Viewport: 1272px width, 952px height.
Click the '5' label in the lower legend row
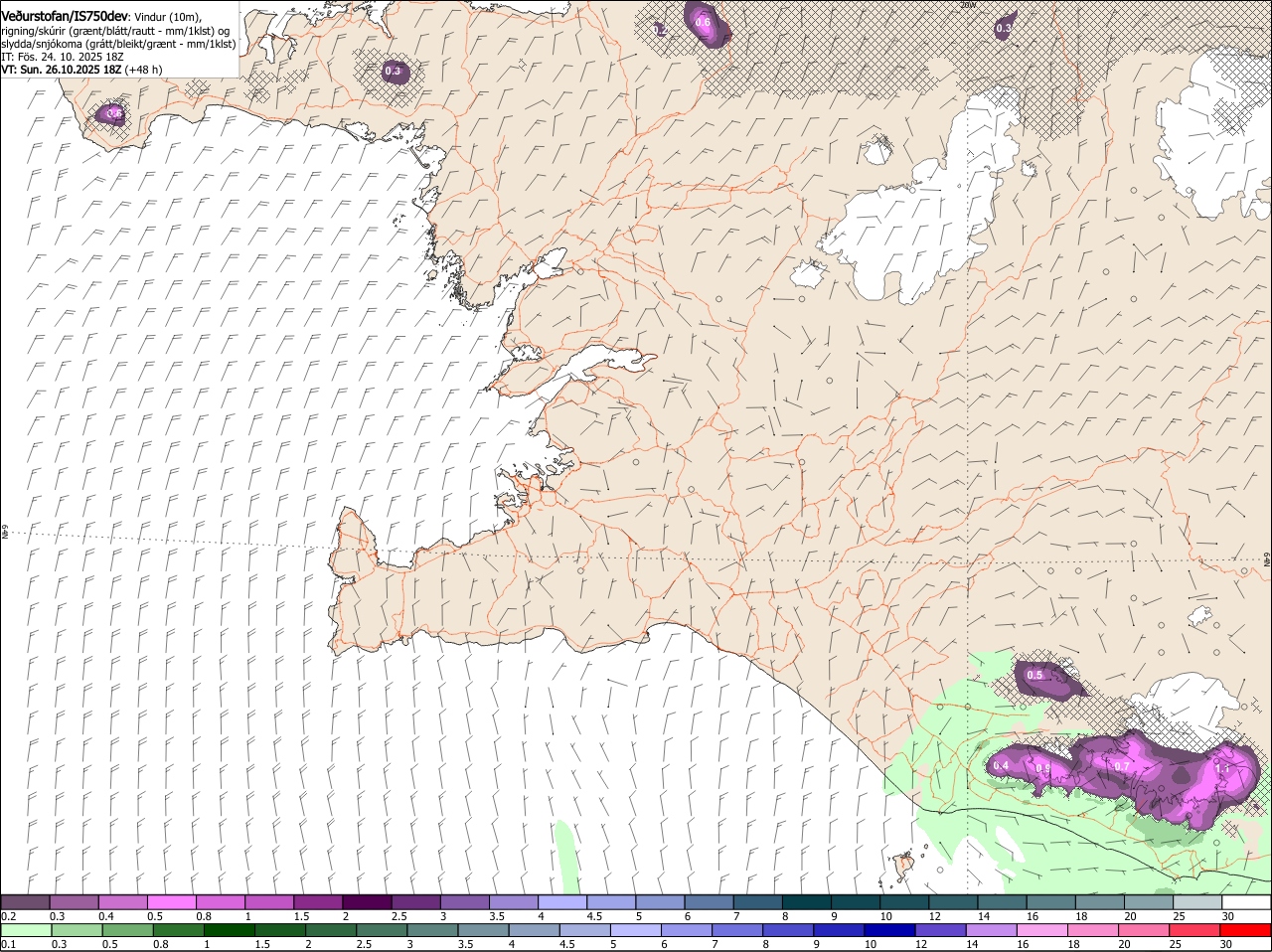[613, 944]
